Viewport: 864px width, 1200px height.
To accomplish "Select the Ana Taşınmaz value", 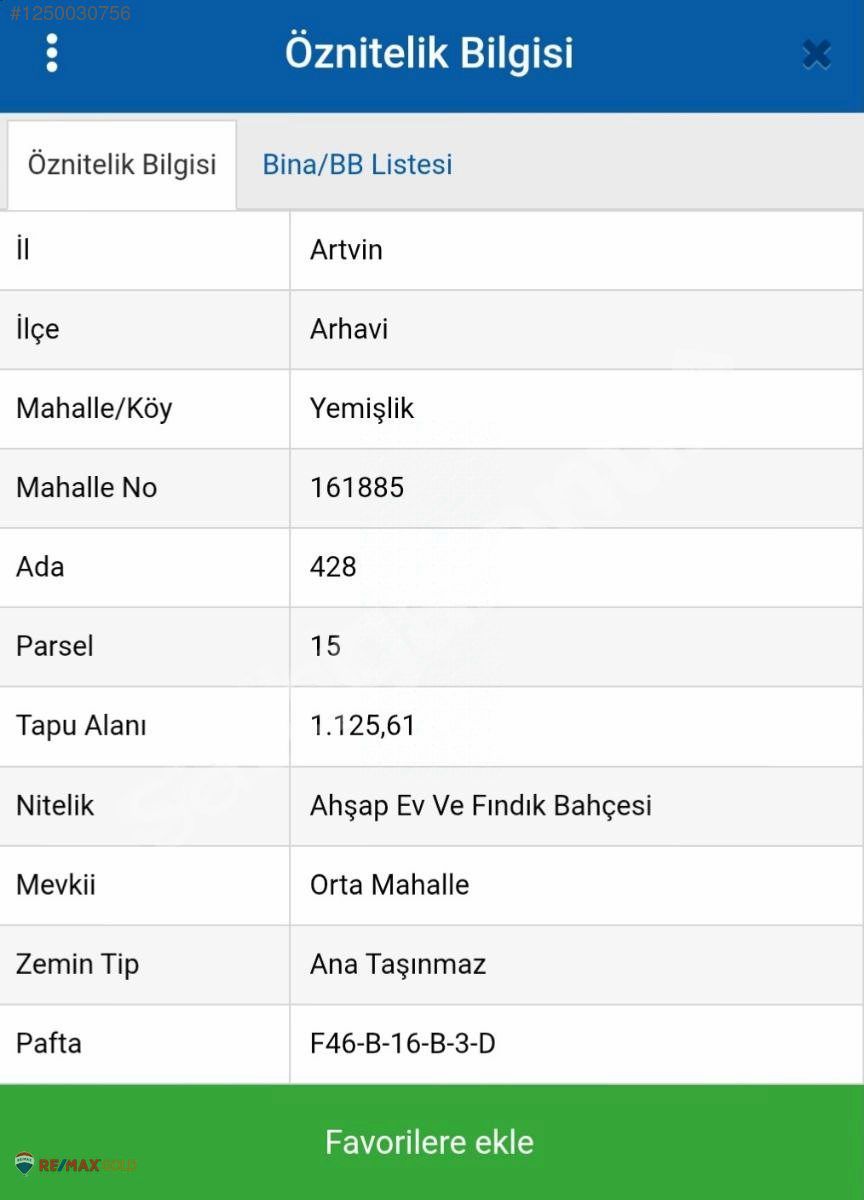I will [398, 964].
